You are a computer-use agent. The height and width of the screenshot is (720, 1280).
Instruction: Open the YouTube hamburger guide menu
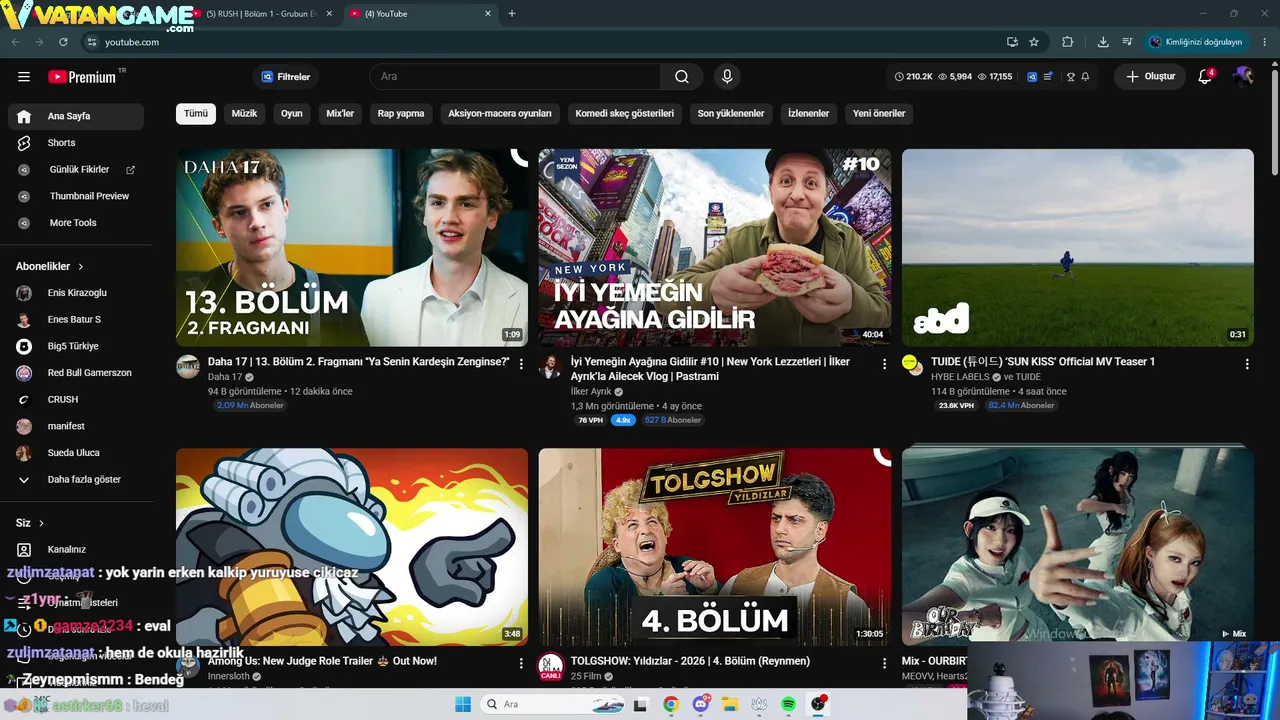tap(24, 77)
